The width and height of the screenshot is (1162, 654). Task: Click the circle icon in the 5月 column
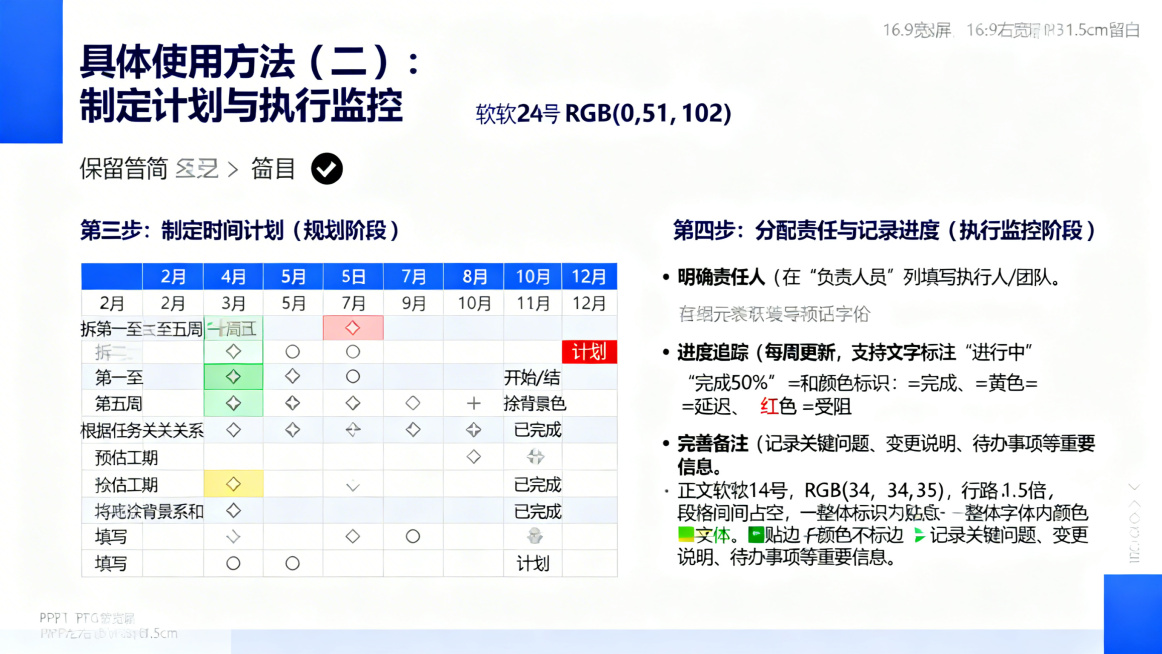point(292,350)
